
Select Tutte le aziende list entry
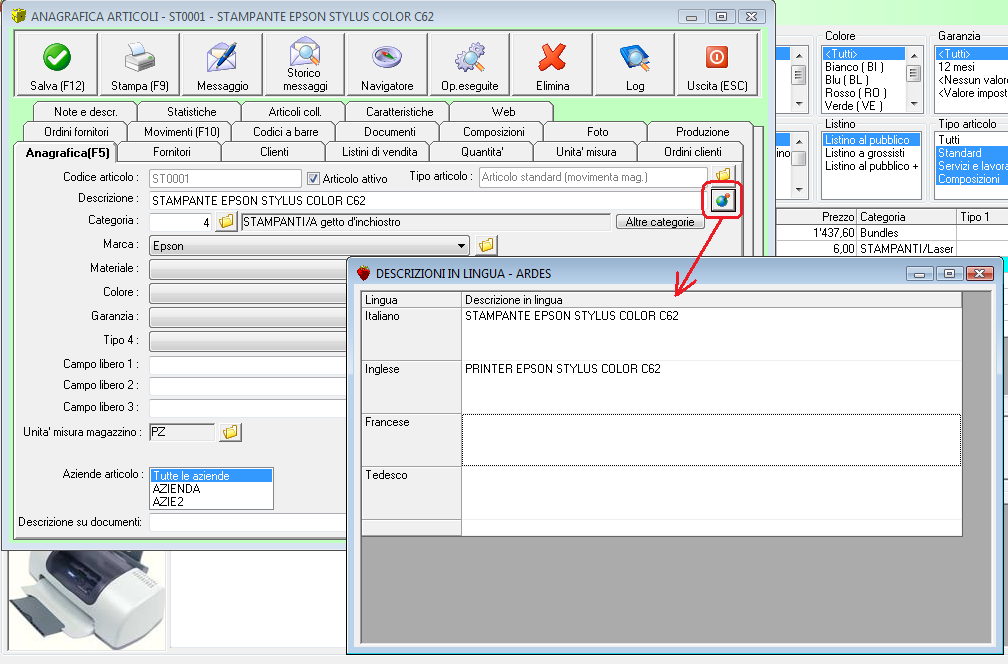click(x=212, y=476)
